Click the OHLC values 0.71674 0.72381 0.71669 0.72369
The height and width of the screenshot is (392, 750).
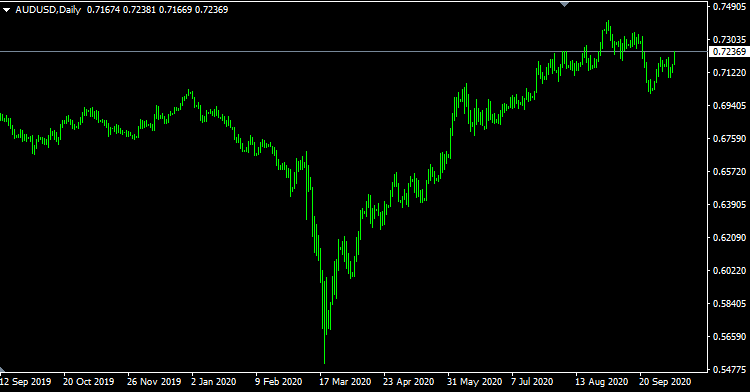[x=157, y=10]
